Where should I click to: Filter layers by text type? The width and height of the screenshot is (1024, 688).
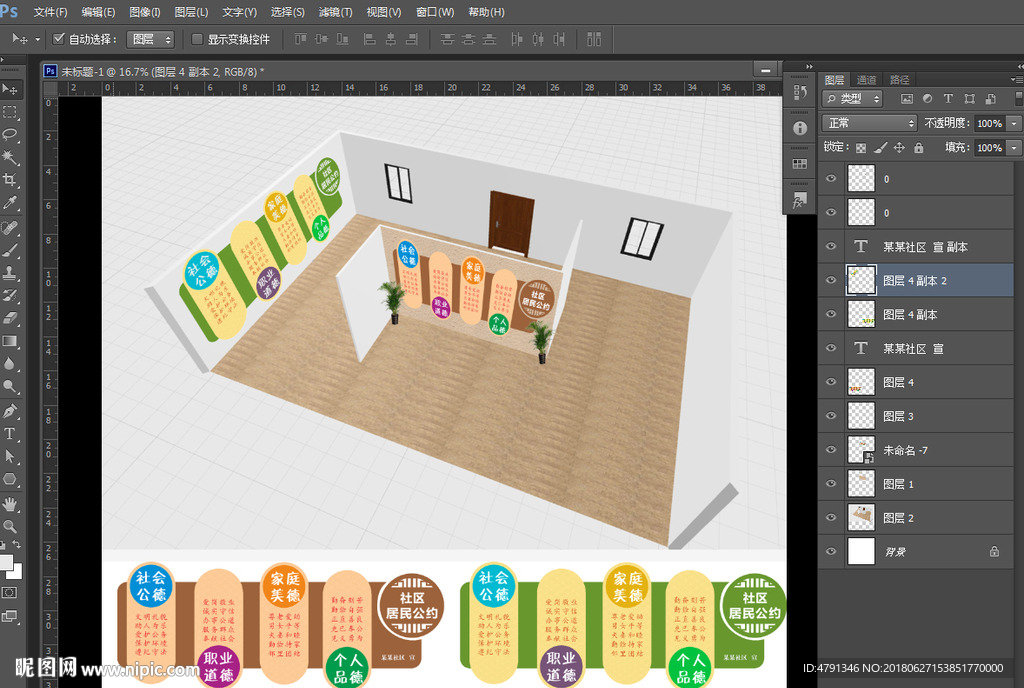click(x=948, y=99)
